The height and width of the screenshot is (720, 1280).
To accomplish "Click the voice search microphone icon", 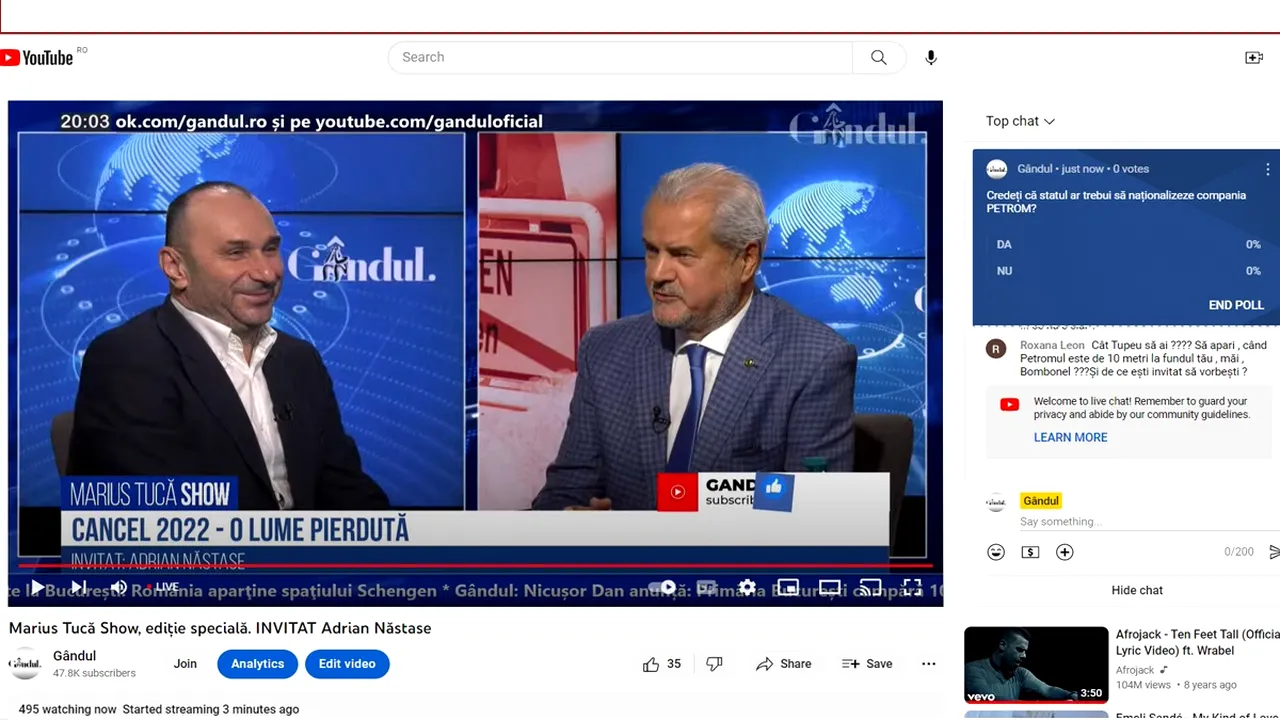I will coord(930,57).
